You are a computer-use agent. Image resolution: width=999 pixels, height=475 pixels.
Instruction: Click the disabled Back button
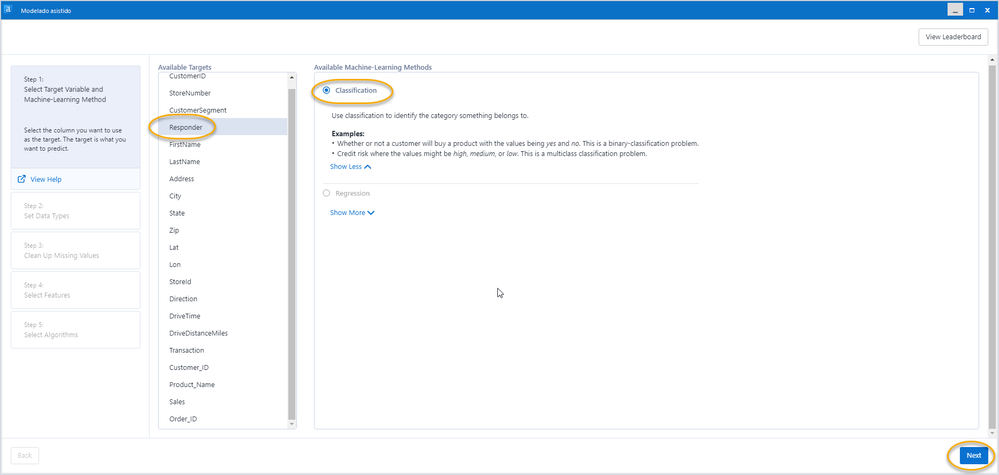[x=25, y=455]
